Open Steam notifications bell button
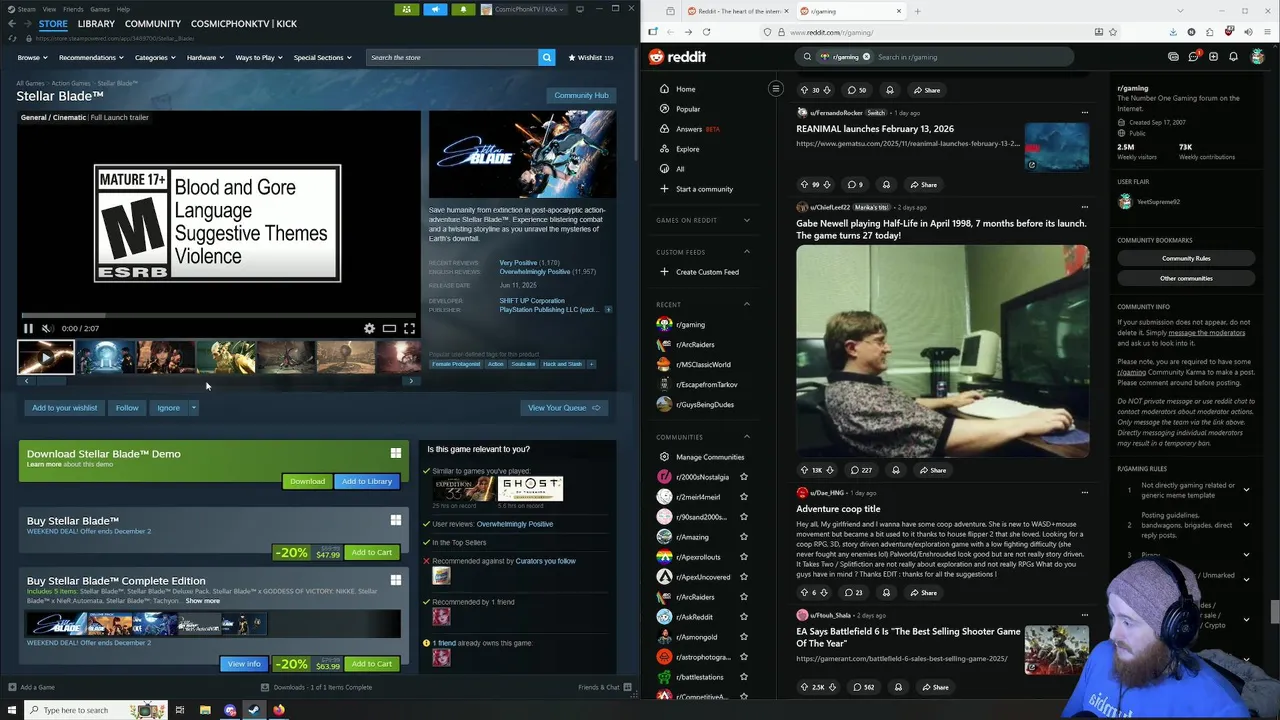Screen dimensions: 1280x720 click(463, 9)
